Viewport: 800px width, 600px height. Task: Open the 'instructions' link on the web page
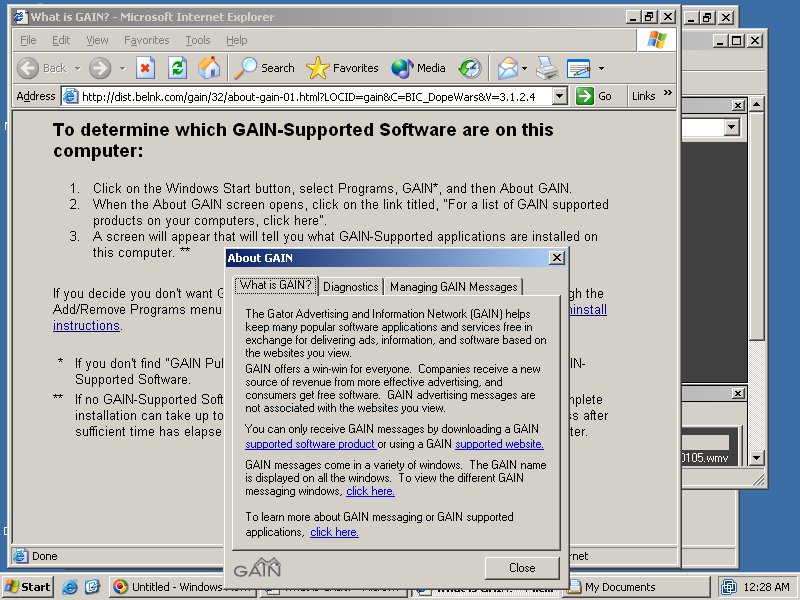pyautogui.click(x=86, y=326)
